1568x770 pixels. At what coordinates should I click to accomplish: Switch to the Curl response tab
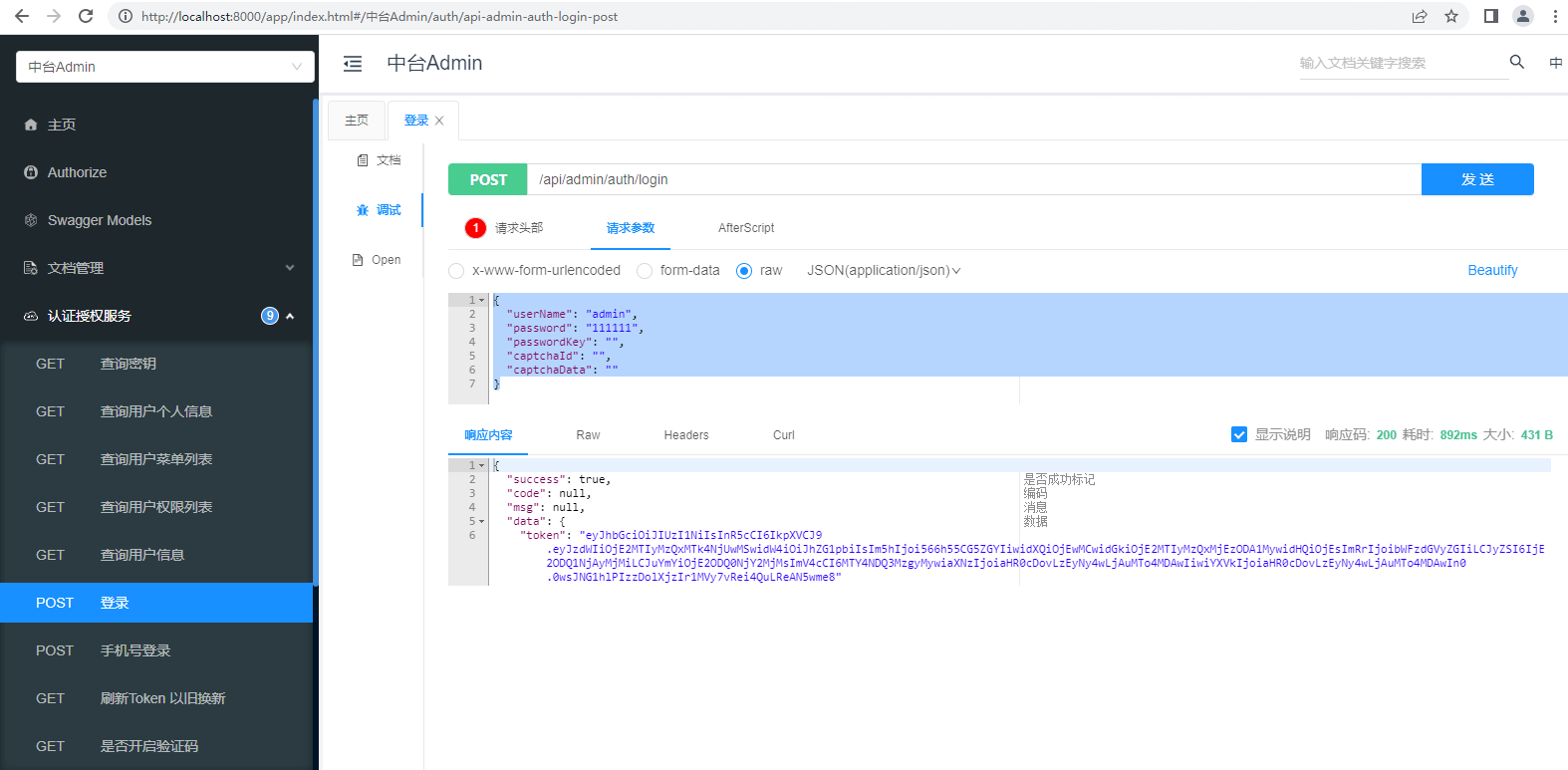coord(784,435)
